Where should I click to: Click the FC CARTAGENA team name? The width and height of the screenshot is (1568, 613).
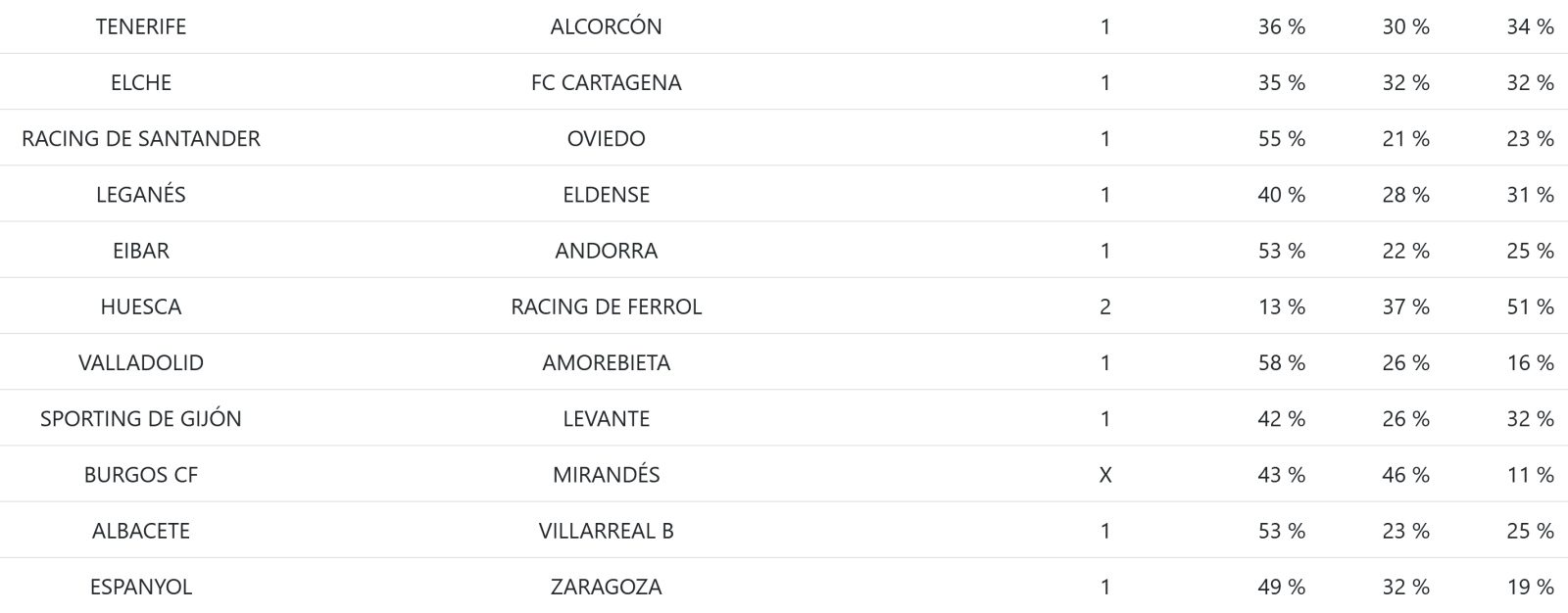pos(606,82)
